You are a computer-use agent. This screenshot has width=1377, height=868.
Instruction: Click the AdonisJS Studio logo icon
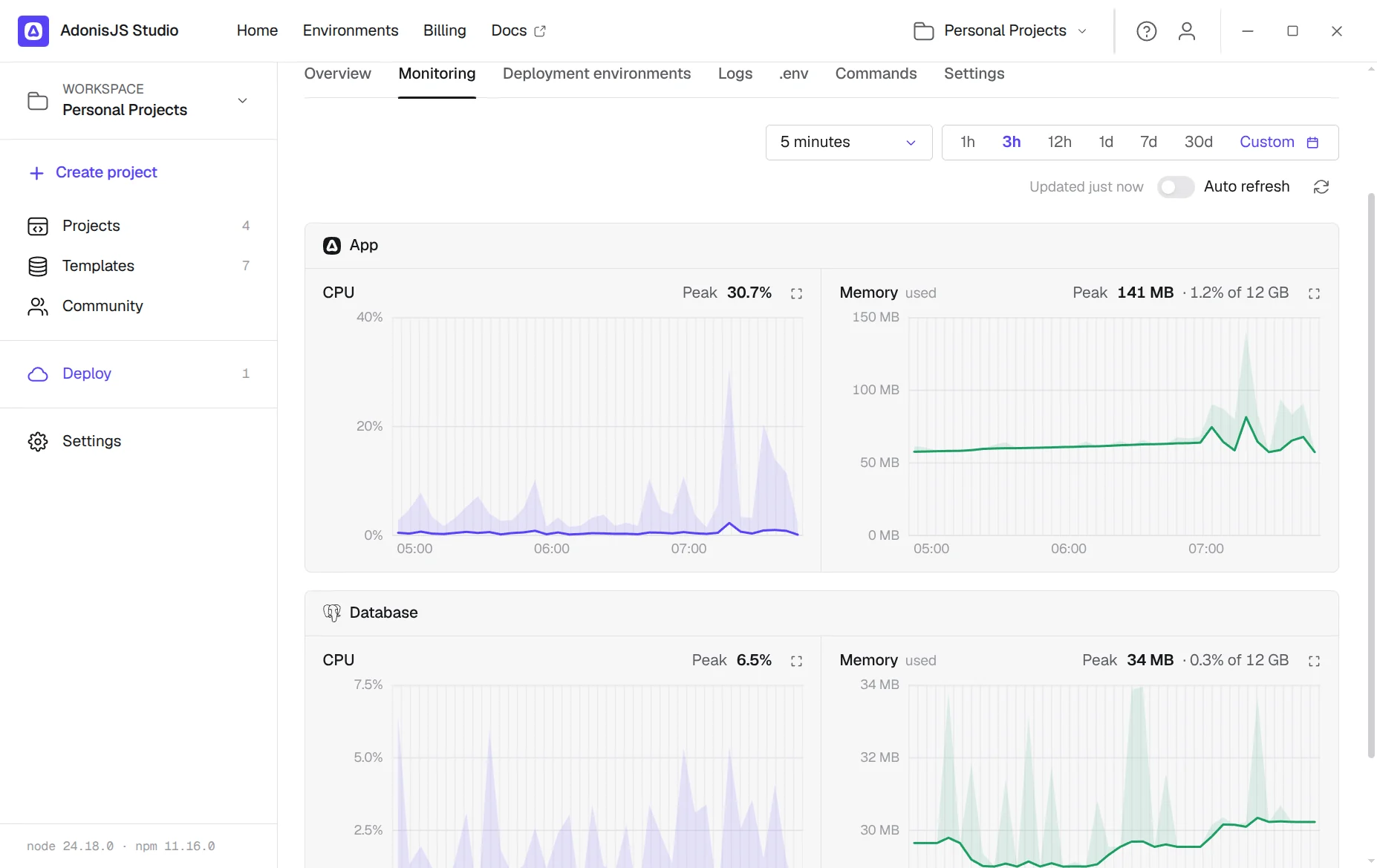click(x=33, y=31)
